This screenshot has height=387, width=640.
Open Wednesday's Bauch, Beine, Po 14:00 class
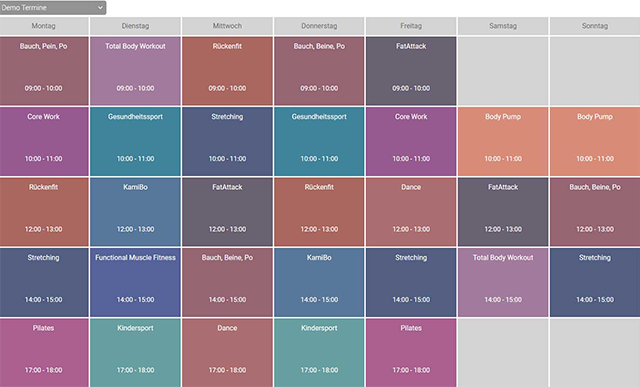(227, 282)
